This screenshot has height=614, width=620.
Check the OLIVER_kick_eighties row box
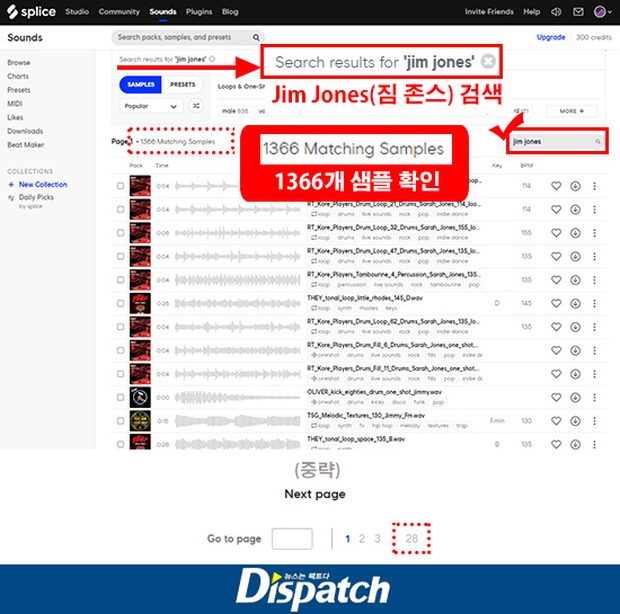[x=121, y=397]
